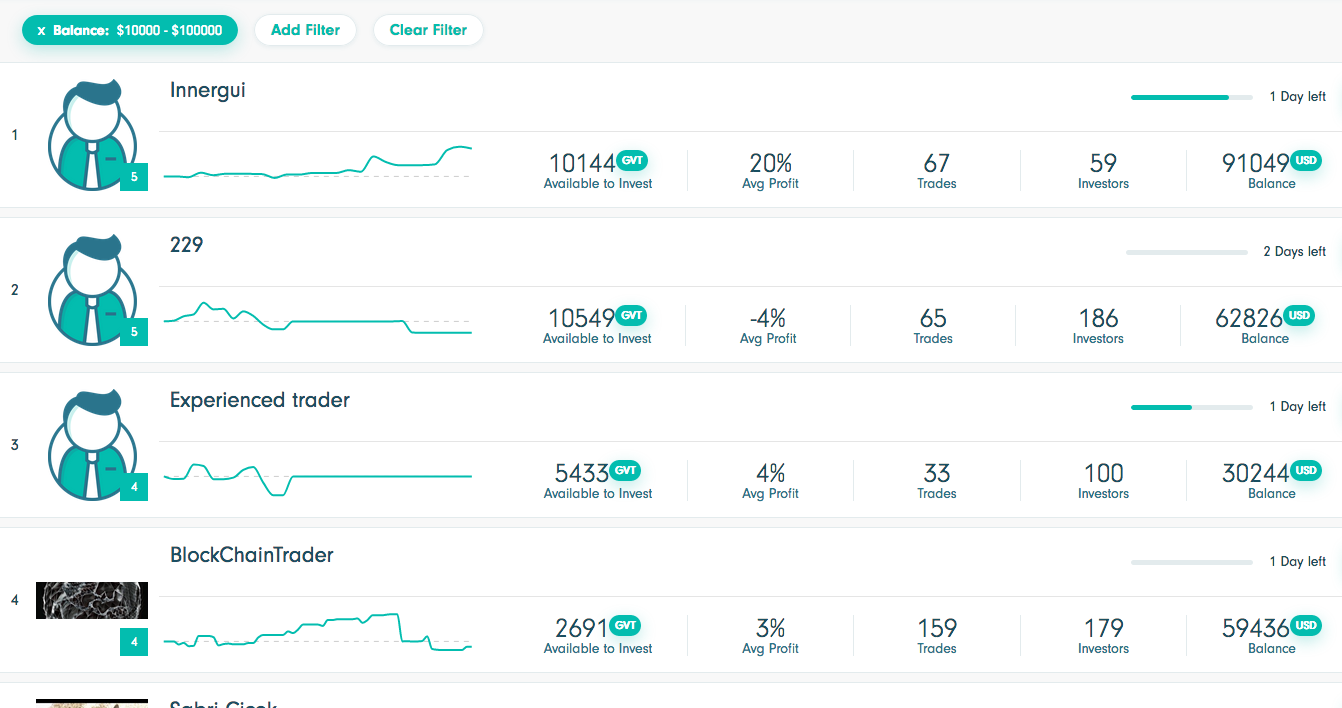Click the 10549 available to invest amount
This screenshot has height=708, width=1342.
582,318
